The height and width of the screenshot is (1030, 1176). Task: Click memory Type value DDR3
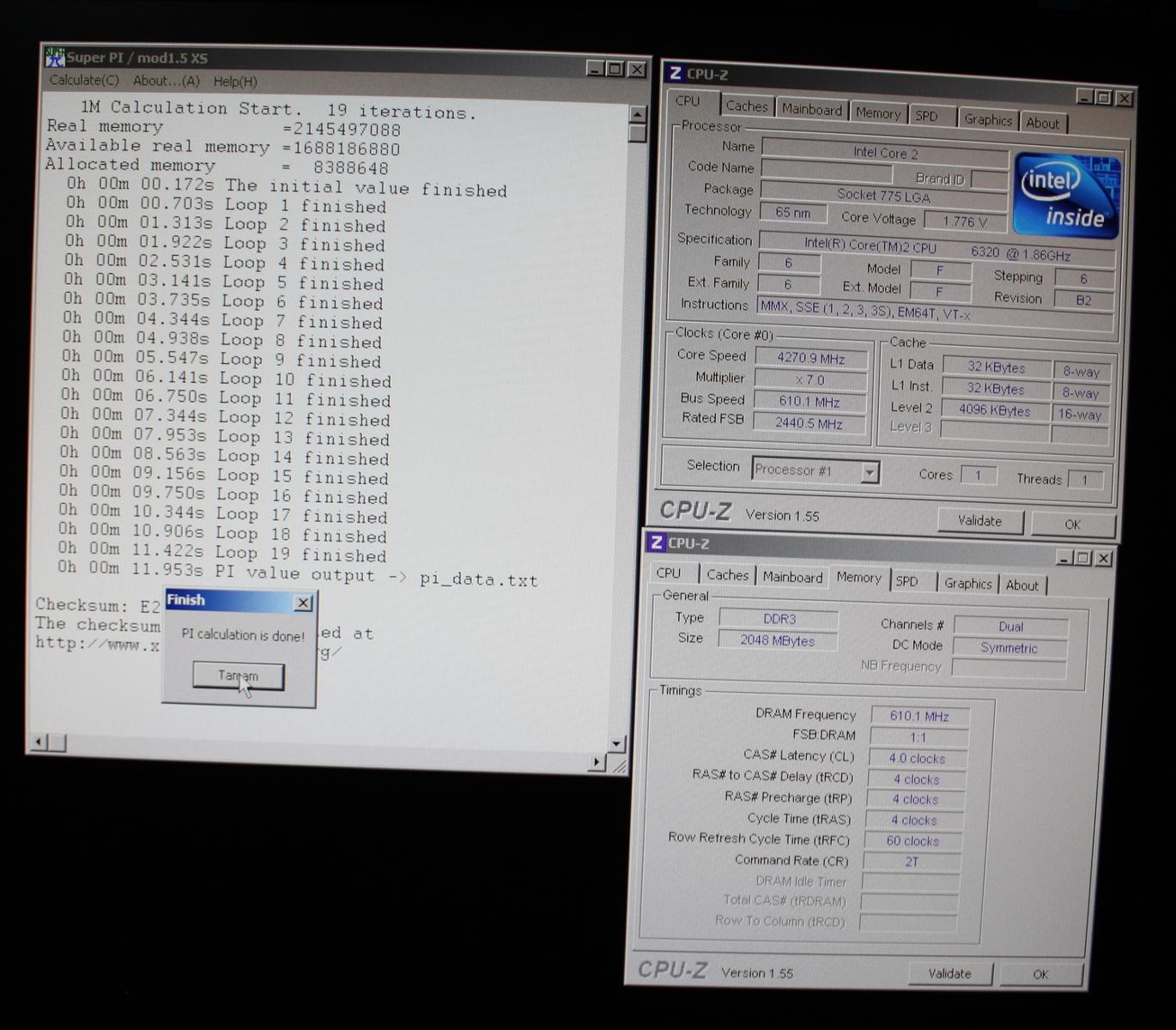click(779, 618)
